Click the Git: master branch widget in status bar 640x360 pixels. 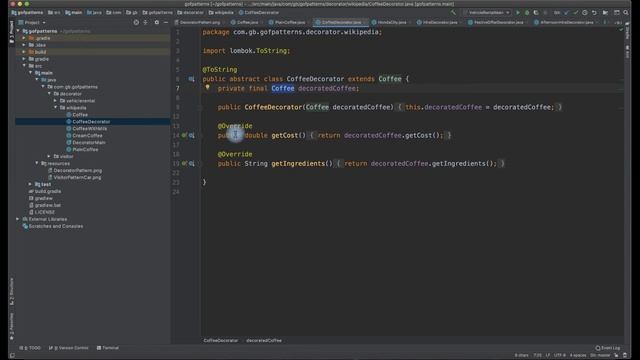(600, 356)
